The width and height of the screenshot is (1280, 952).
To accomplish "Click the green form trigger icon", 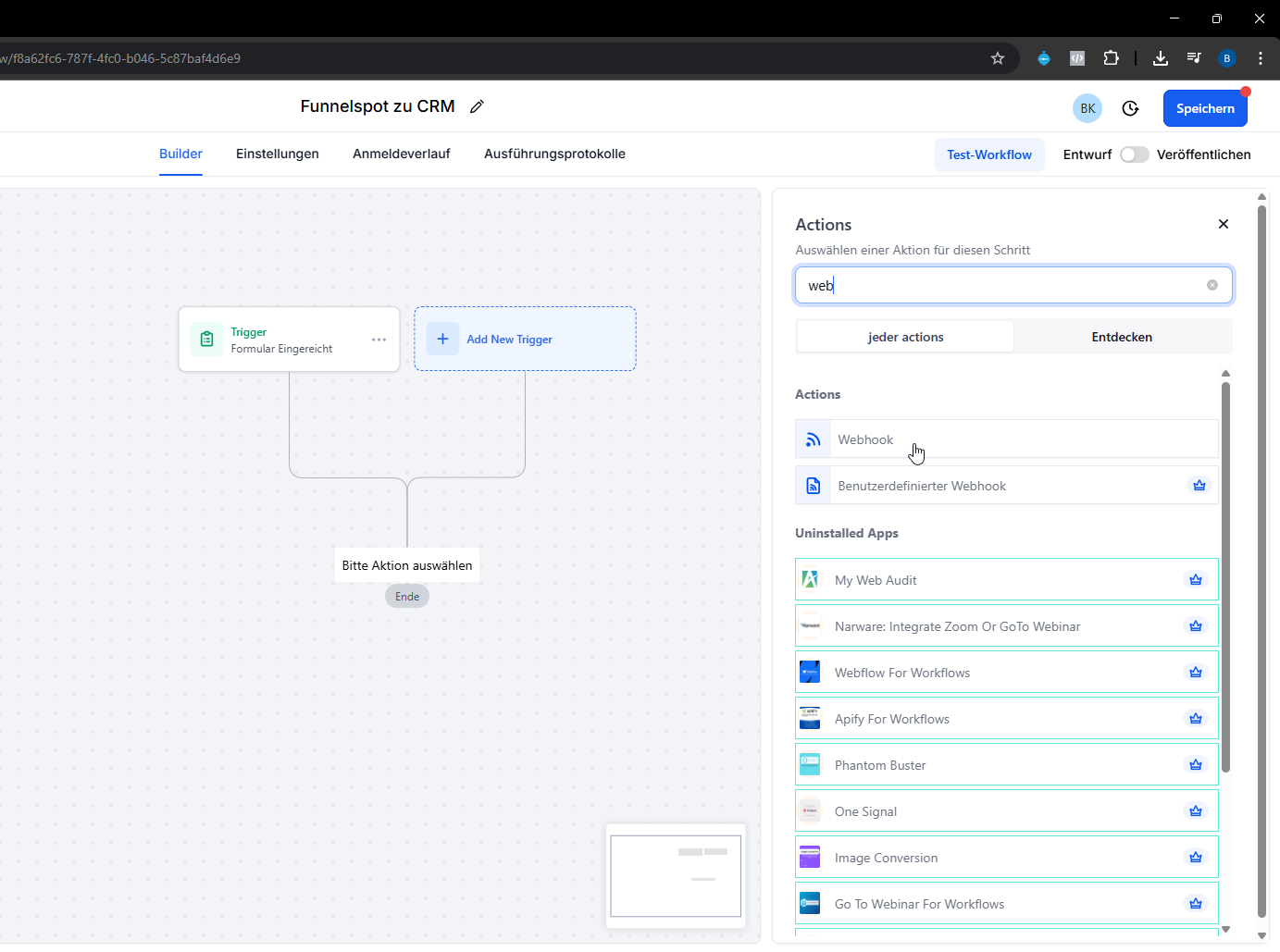I will (207, 340).
